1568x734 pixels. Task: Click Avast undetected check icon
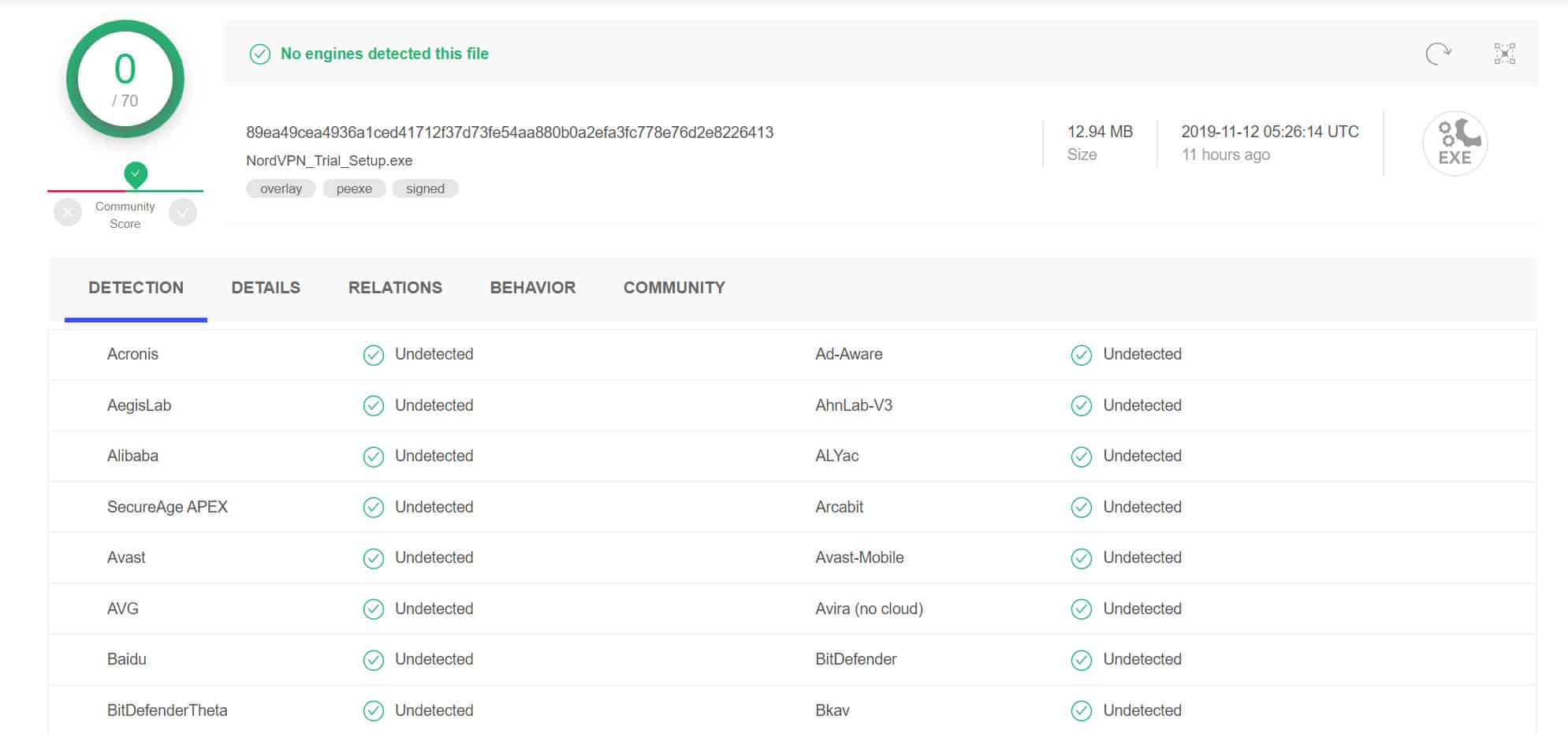pos(373,558)
